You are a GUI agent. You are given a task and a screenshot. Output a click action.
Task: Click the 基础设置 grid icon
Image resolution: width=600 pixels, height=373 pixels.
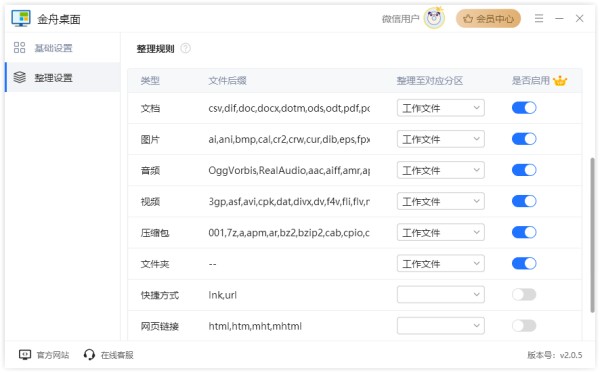click(19, 47)
